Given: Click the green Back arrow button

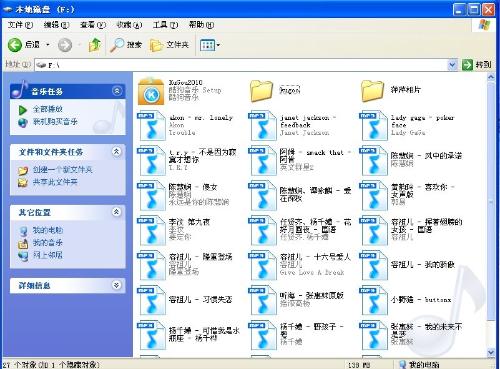Looking at the screenshot, I should (x=15, y=45).
